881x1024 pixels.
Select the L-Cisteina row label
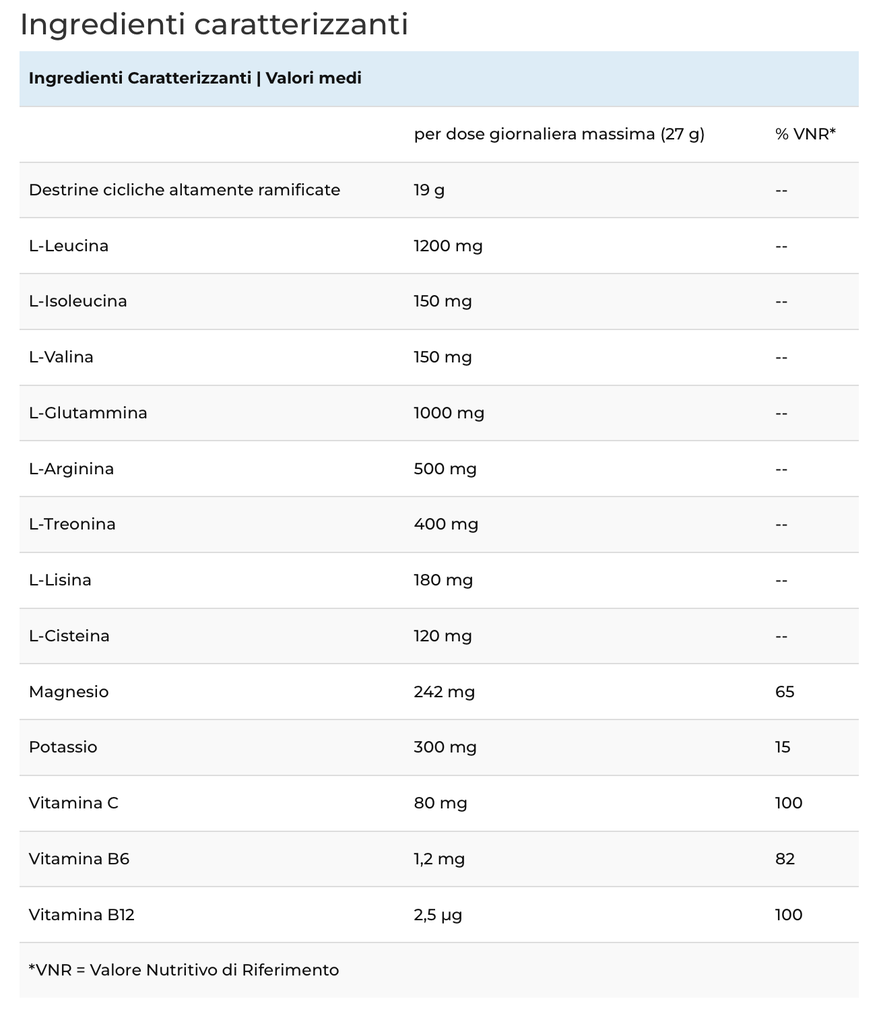coord(69,636)
